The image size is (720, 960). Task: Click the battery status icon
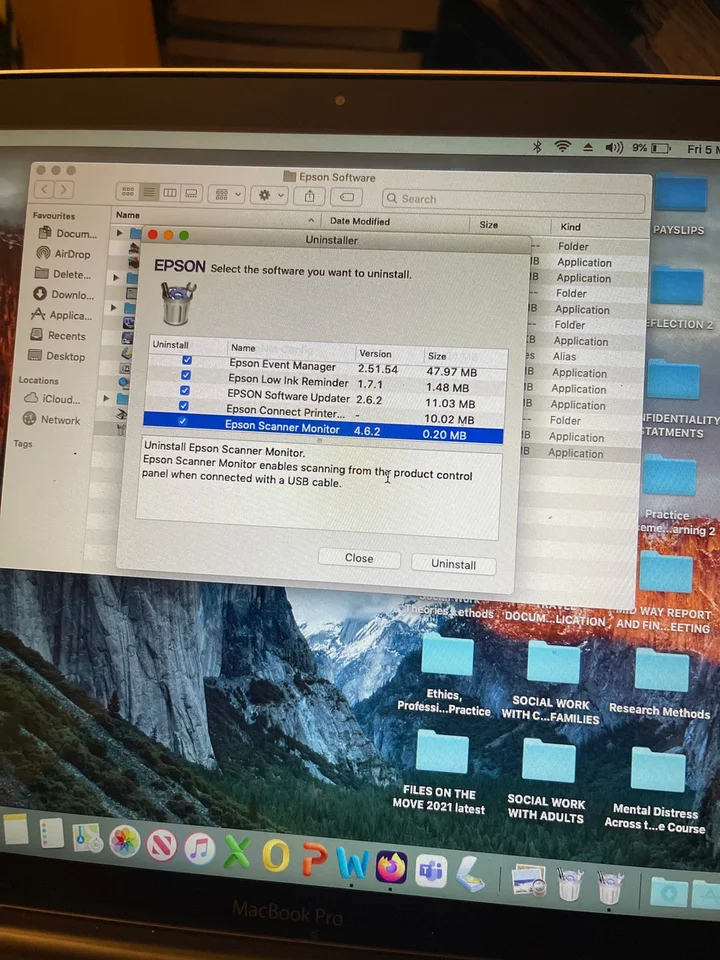pos(660,148)
